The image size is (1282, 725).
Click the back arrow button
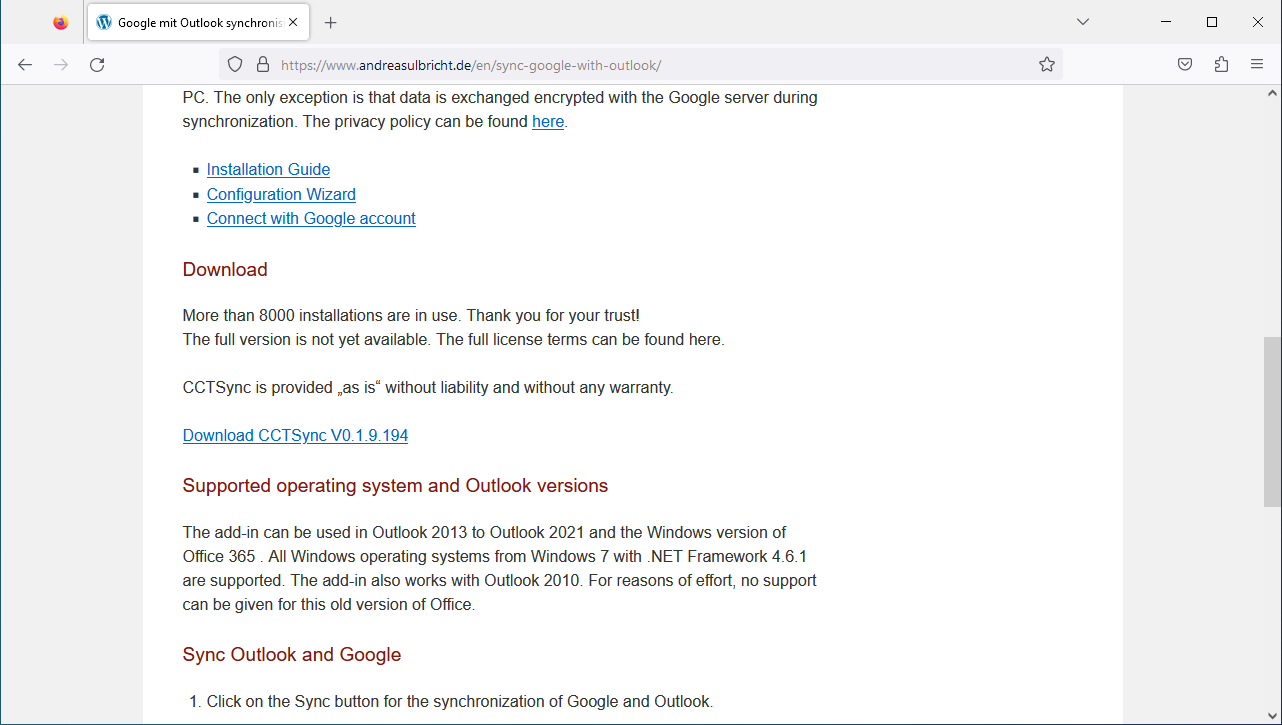25,64
